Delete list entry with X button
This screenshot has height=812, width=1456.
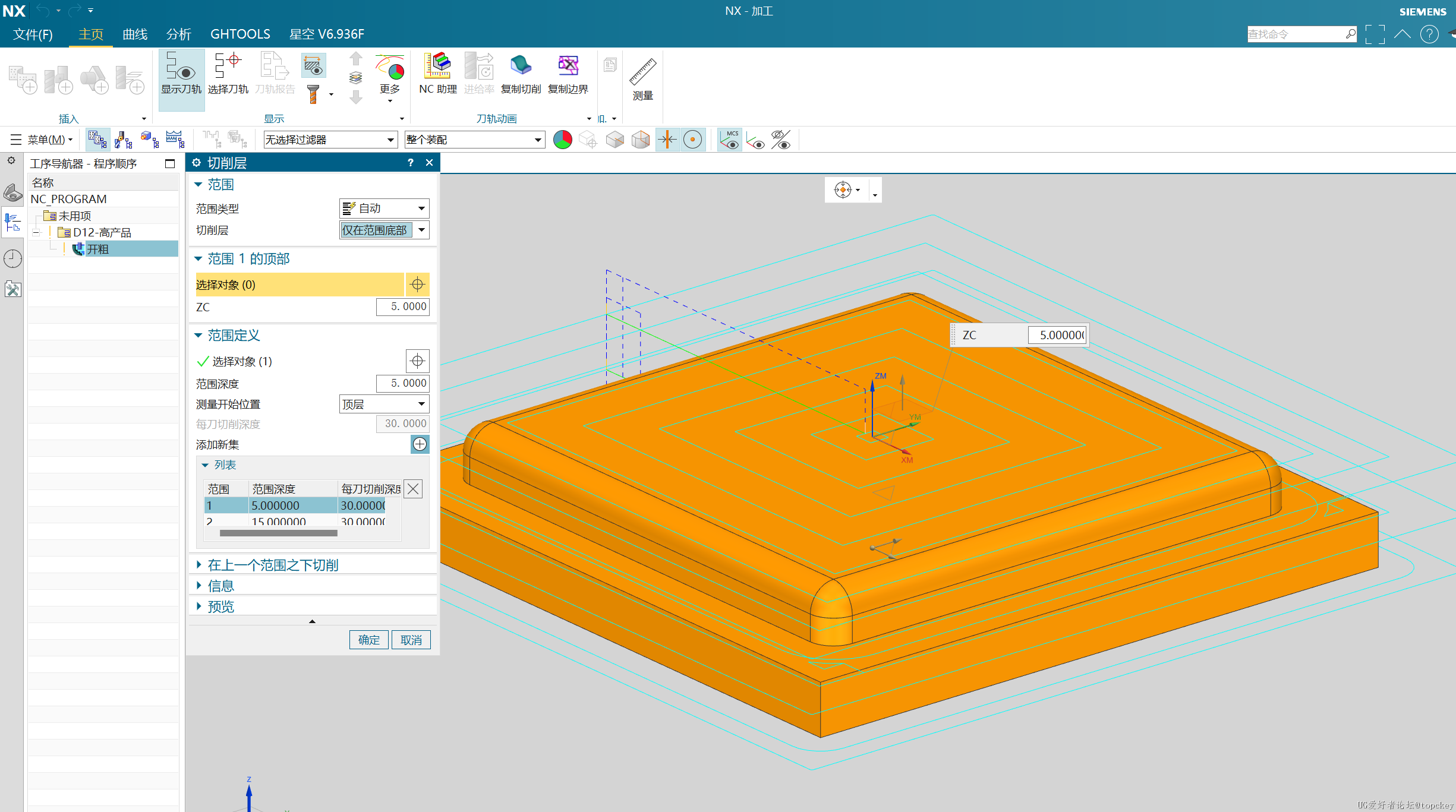pyautogui.click(x=413, y=489)
